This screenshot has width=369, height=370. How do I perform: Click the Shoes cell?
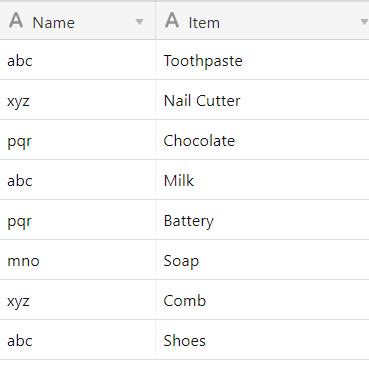(262, 340)
